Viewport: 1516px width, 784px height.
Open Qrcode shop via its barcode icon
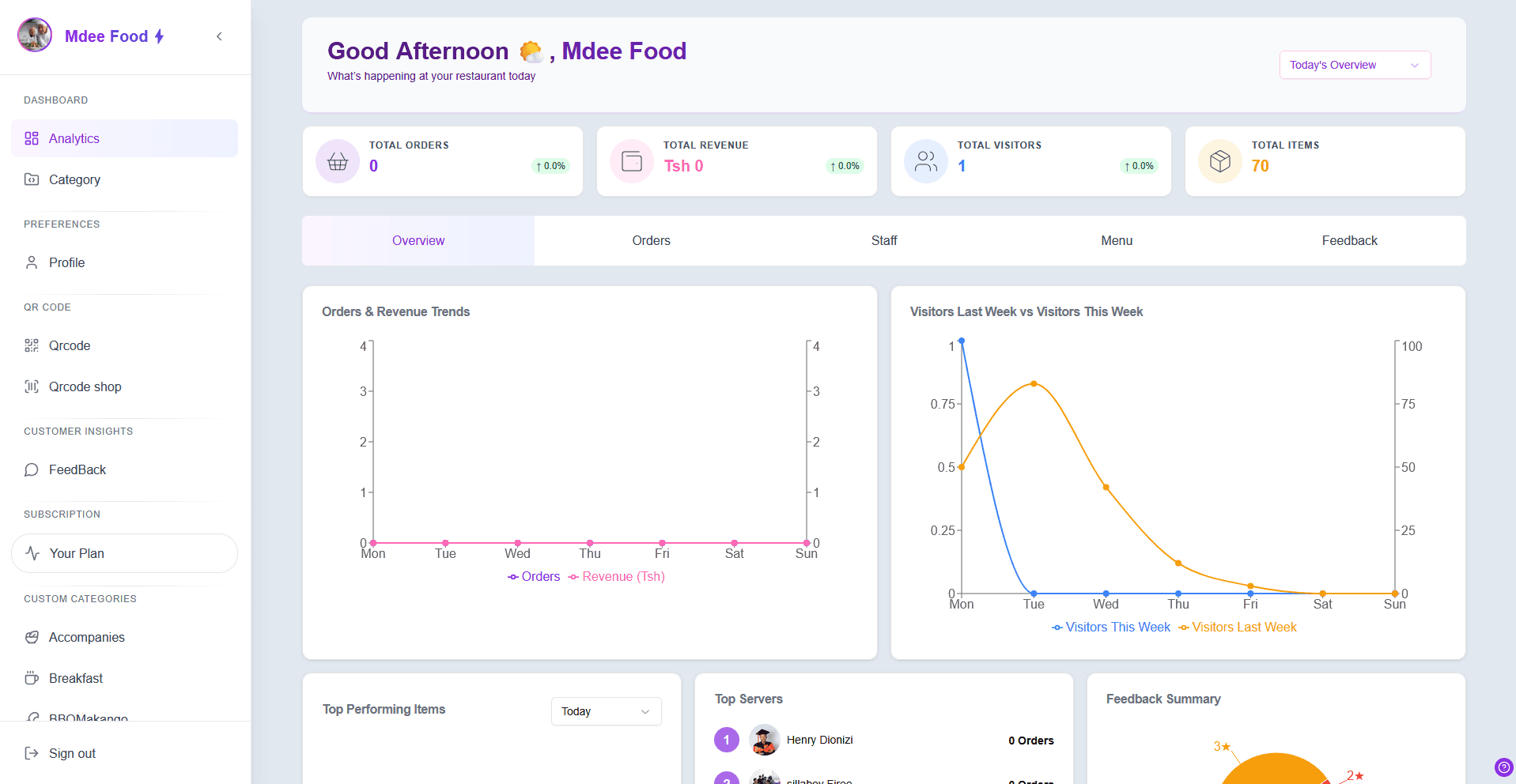[32, 386]
